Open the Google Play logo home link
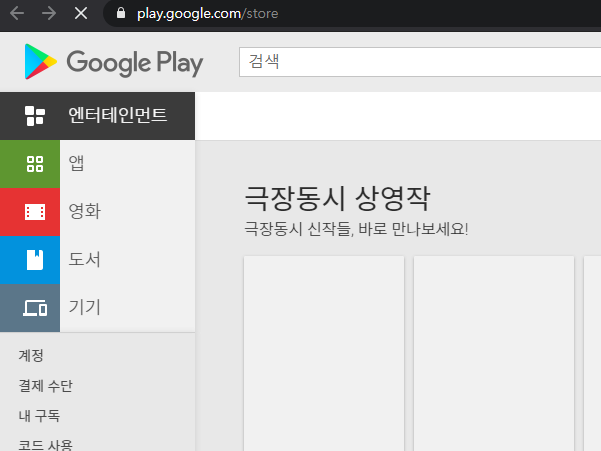The image size is (601, 451). coord(114,62)
